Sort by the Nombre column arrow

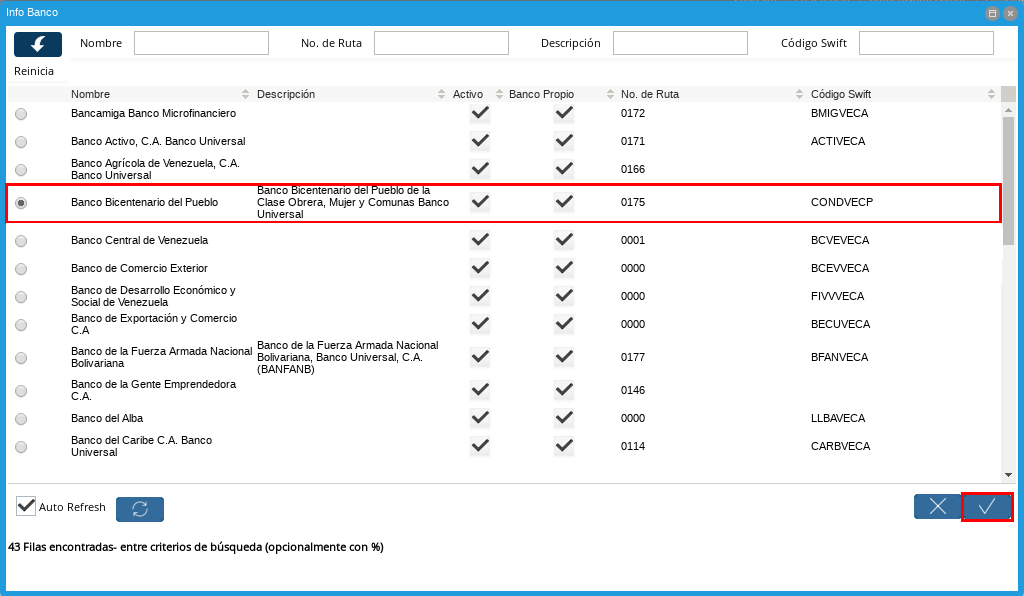click(246, 94)
